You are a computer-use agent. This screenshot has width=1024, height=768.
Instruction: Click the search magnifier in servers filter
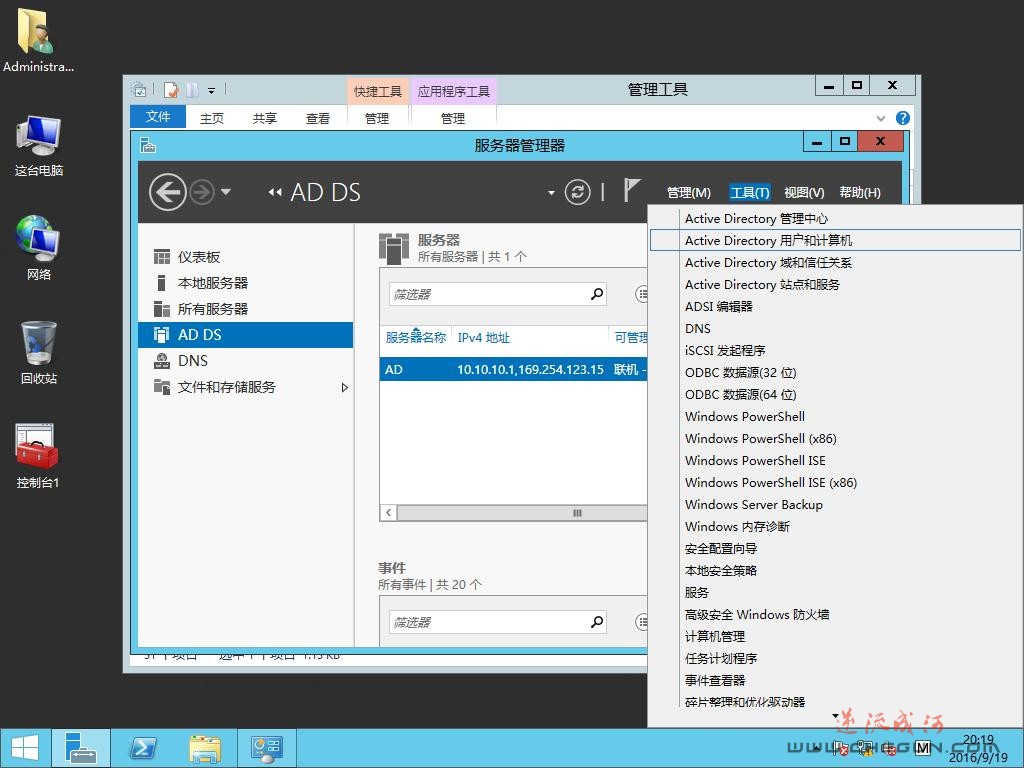pyautogui.click(x=596, y=294)
